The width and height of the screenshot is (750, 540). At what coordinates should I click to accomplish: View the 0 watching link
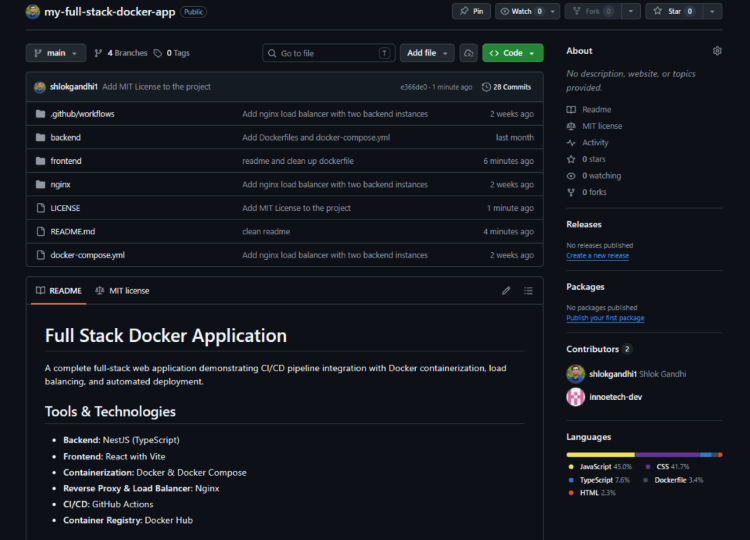(x=594, y=176)
